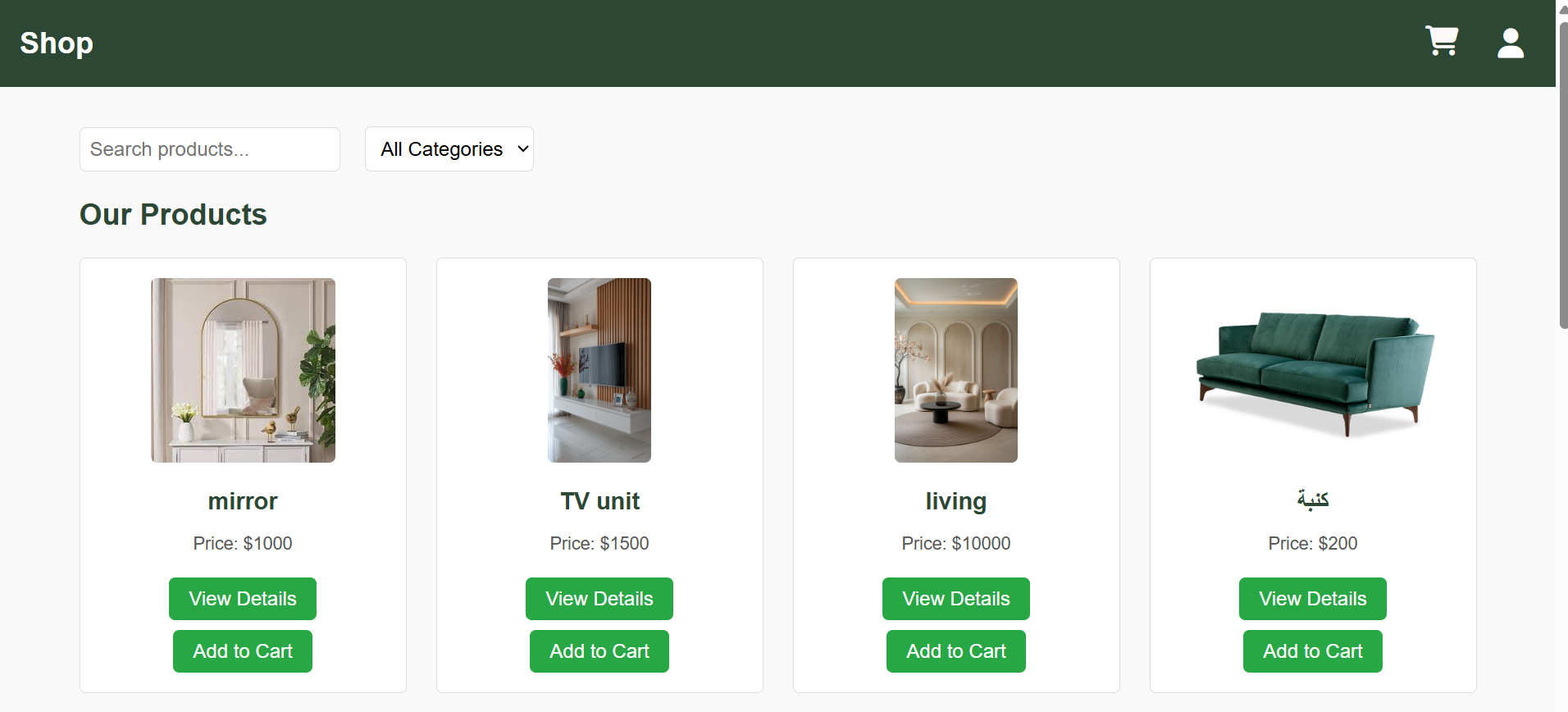Expand the All Categories dropdown

pos(449,149)
